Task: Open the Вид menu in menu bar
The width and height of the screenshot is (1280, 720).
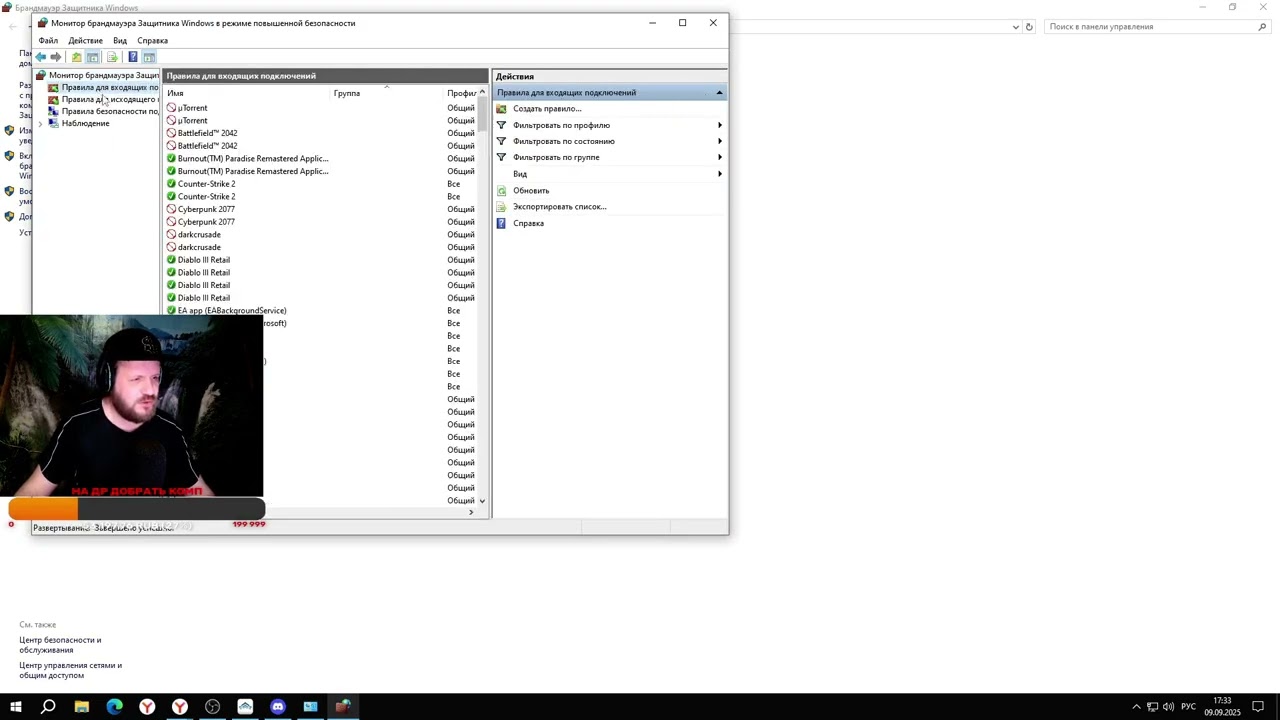Action: pos(120,41)
